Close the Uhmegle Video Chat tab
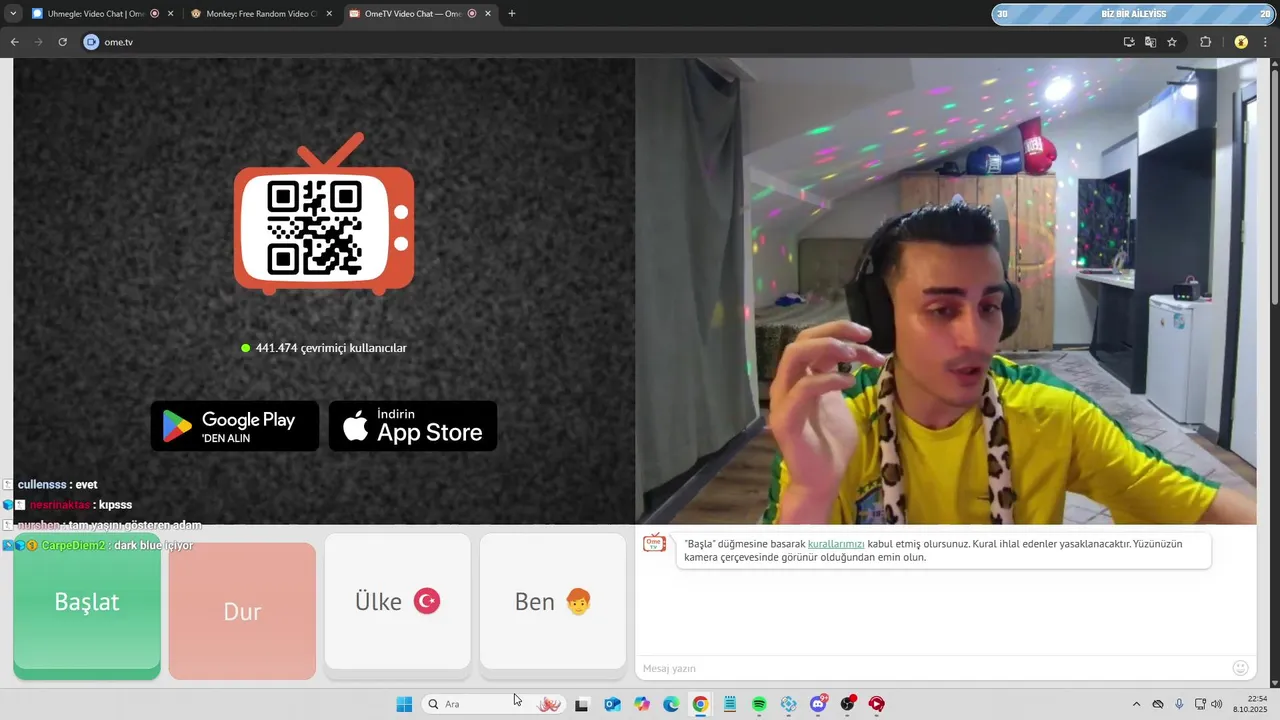 [171, 14]
